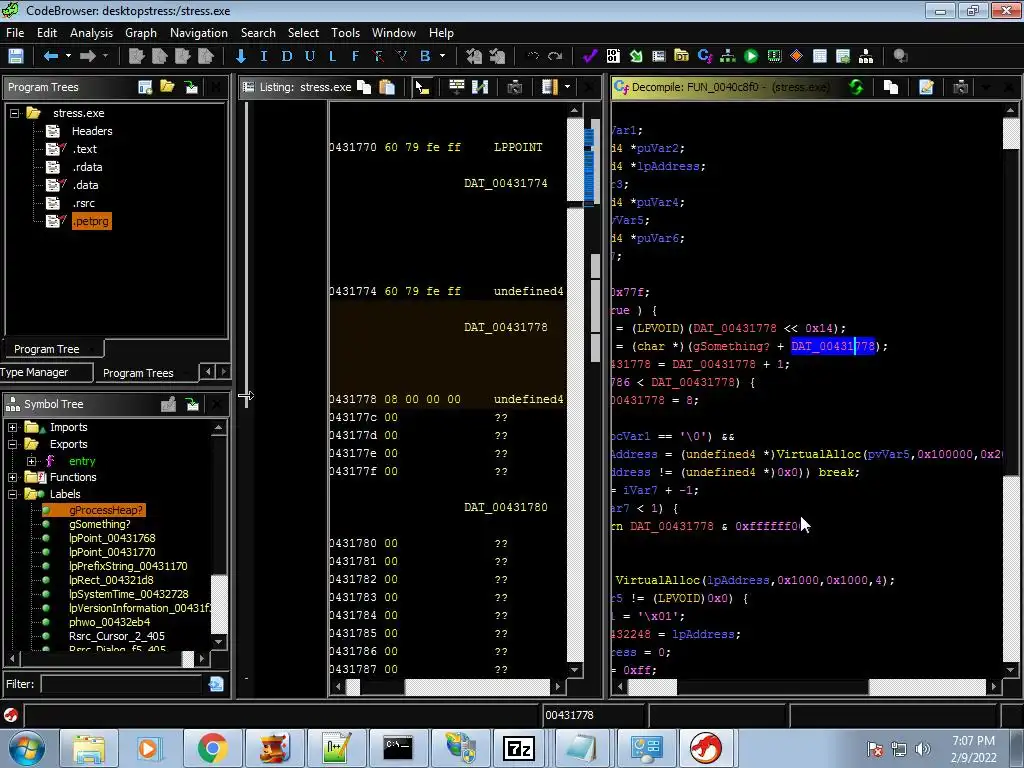
Task: Open the back-navigation history dropdown arrow
Action: [68, 56]
